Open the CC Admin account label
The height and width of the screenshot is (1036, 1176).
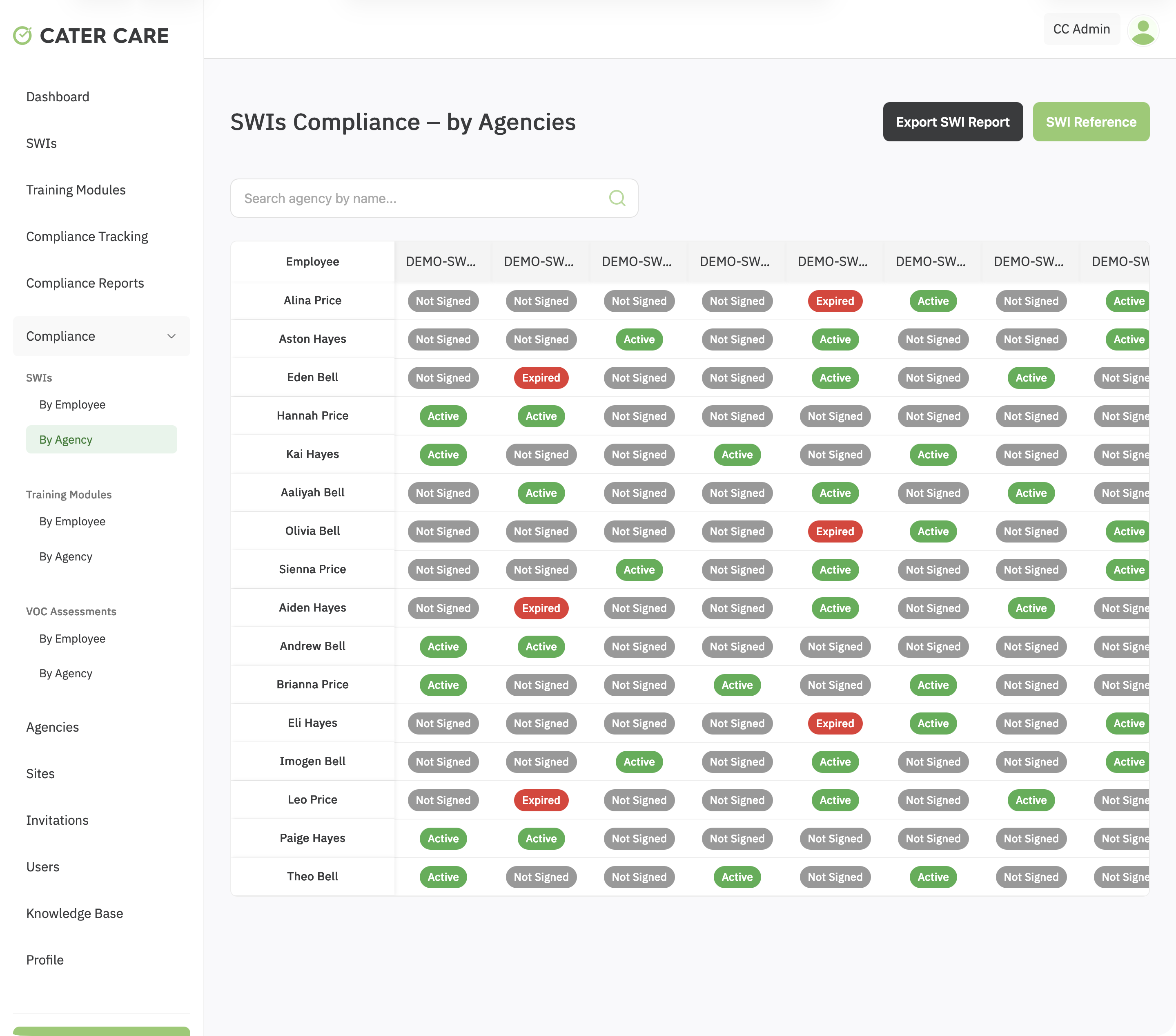click(x=1082, y=29)
